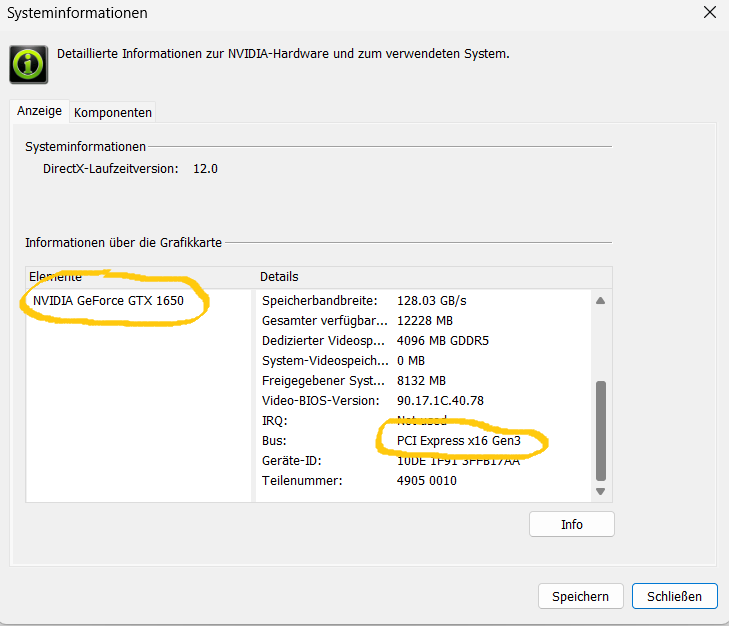
Task: Select the System-Videospeich... 0 MB row
Action: [x=424, y=361]
